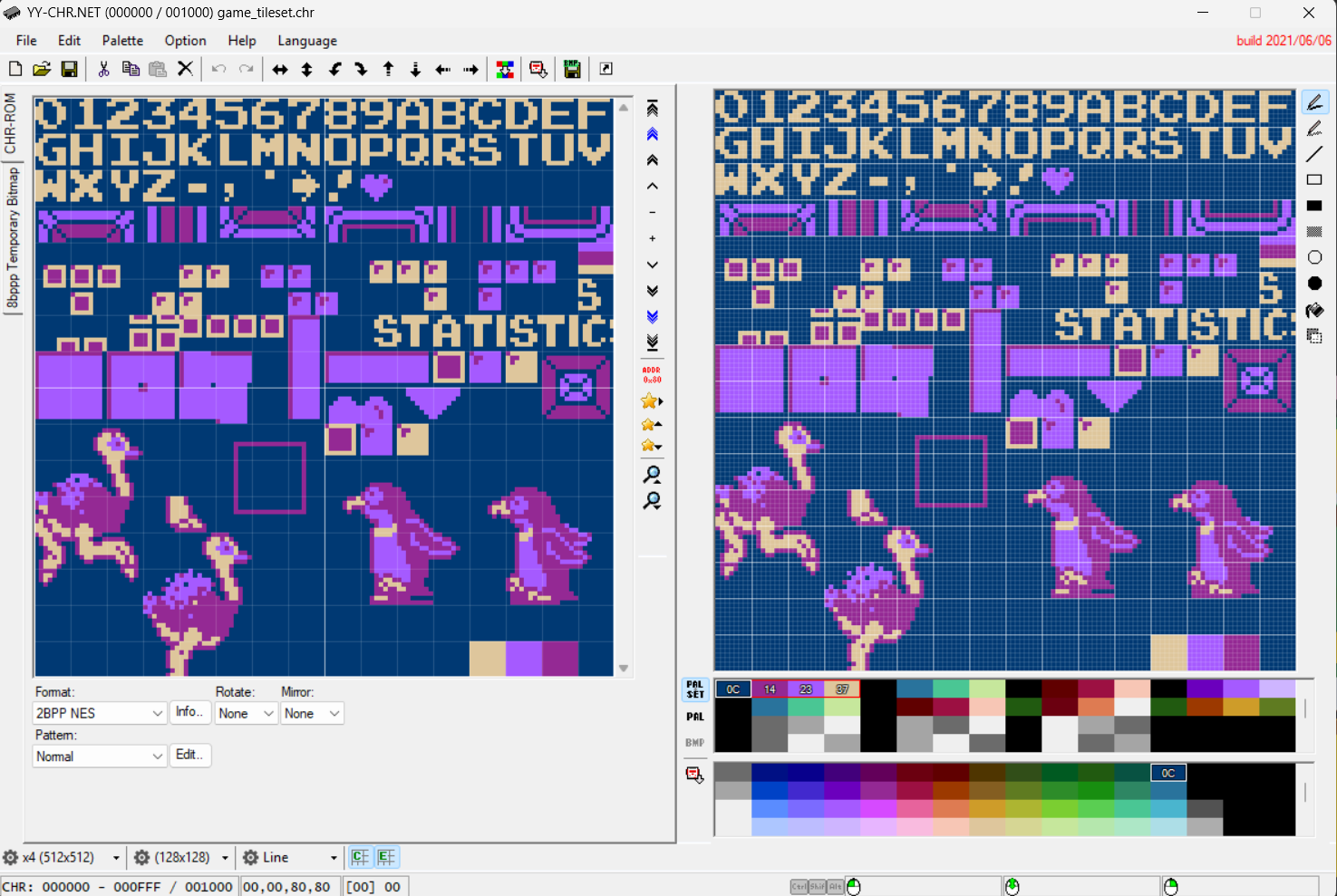Clear the selection with the X icon

(185, 69)
